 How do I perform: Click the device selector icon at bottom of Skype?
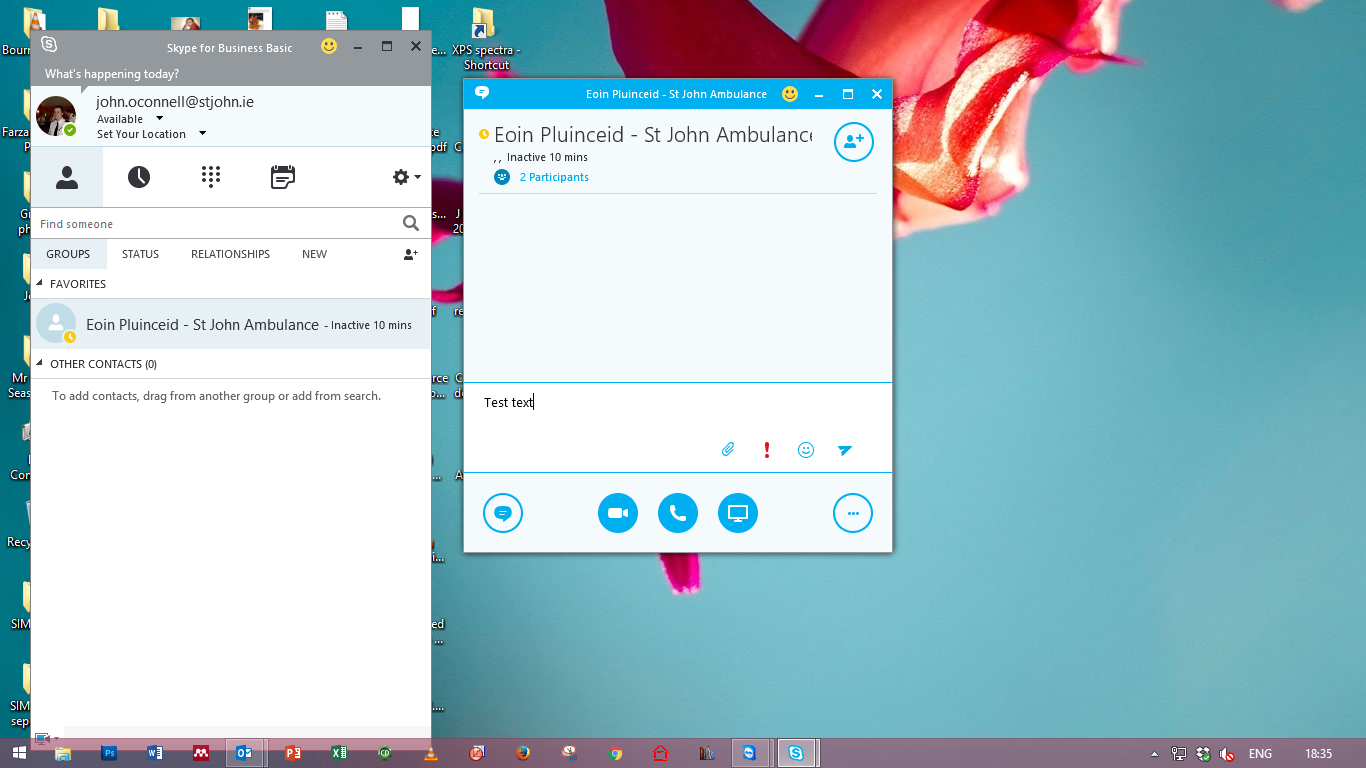click(42, 739)
